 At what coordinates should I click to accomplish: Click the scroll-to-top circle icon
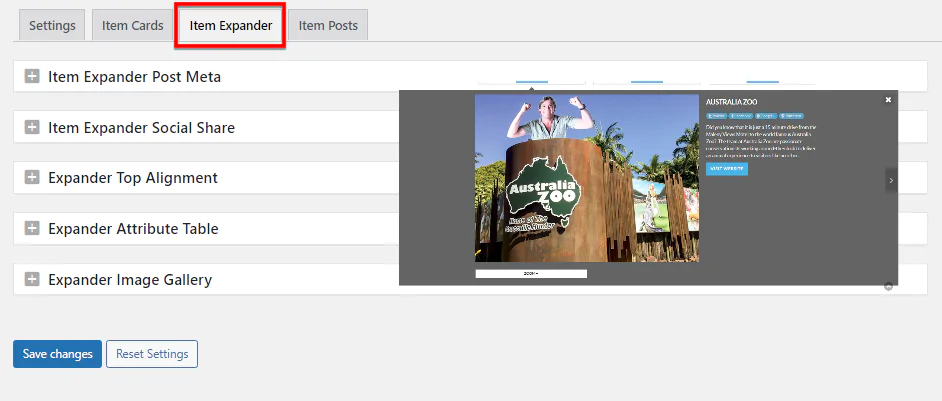tap(889, 287)
